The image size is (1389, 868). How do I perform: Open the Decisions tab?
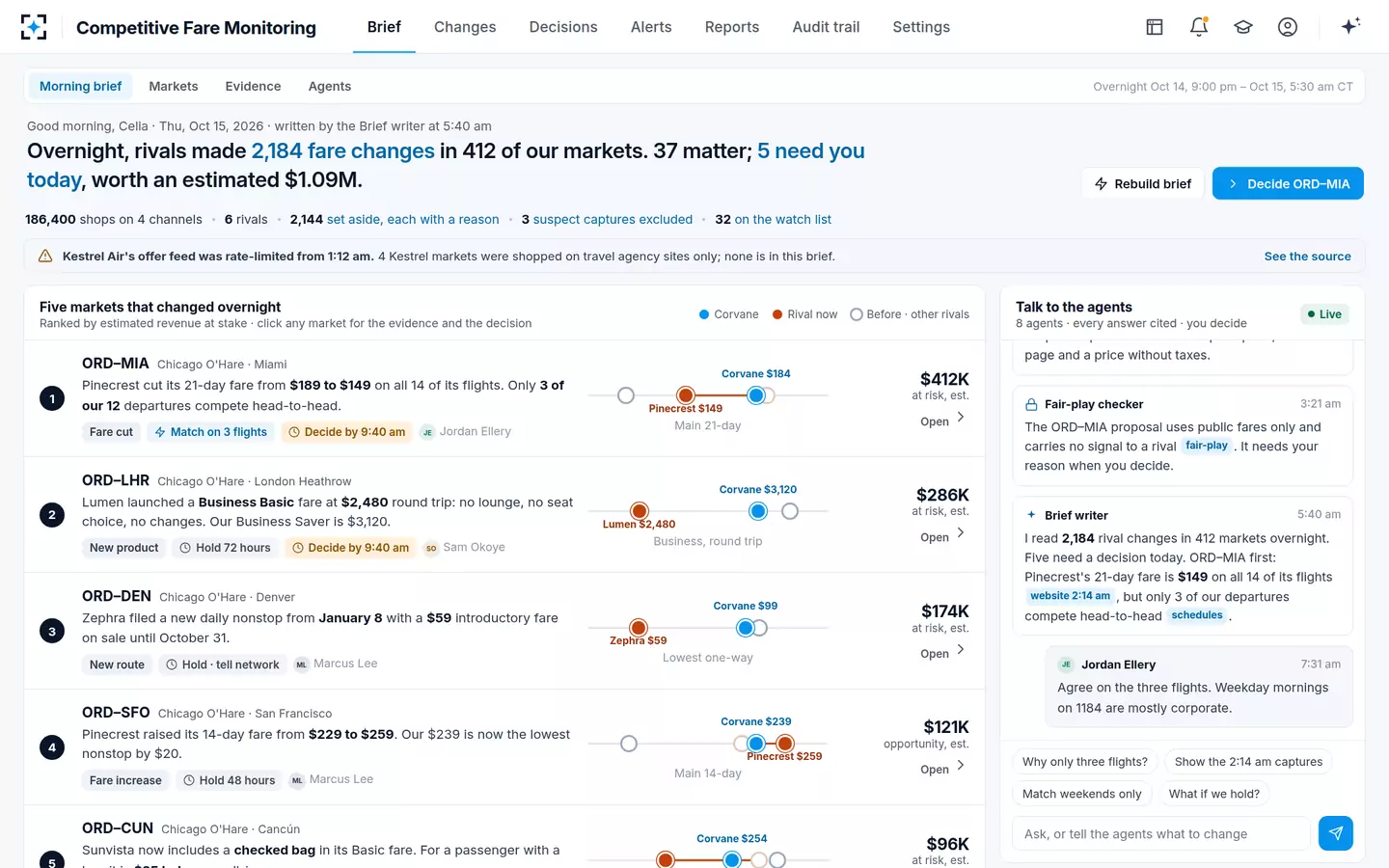tap(563, 27)
